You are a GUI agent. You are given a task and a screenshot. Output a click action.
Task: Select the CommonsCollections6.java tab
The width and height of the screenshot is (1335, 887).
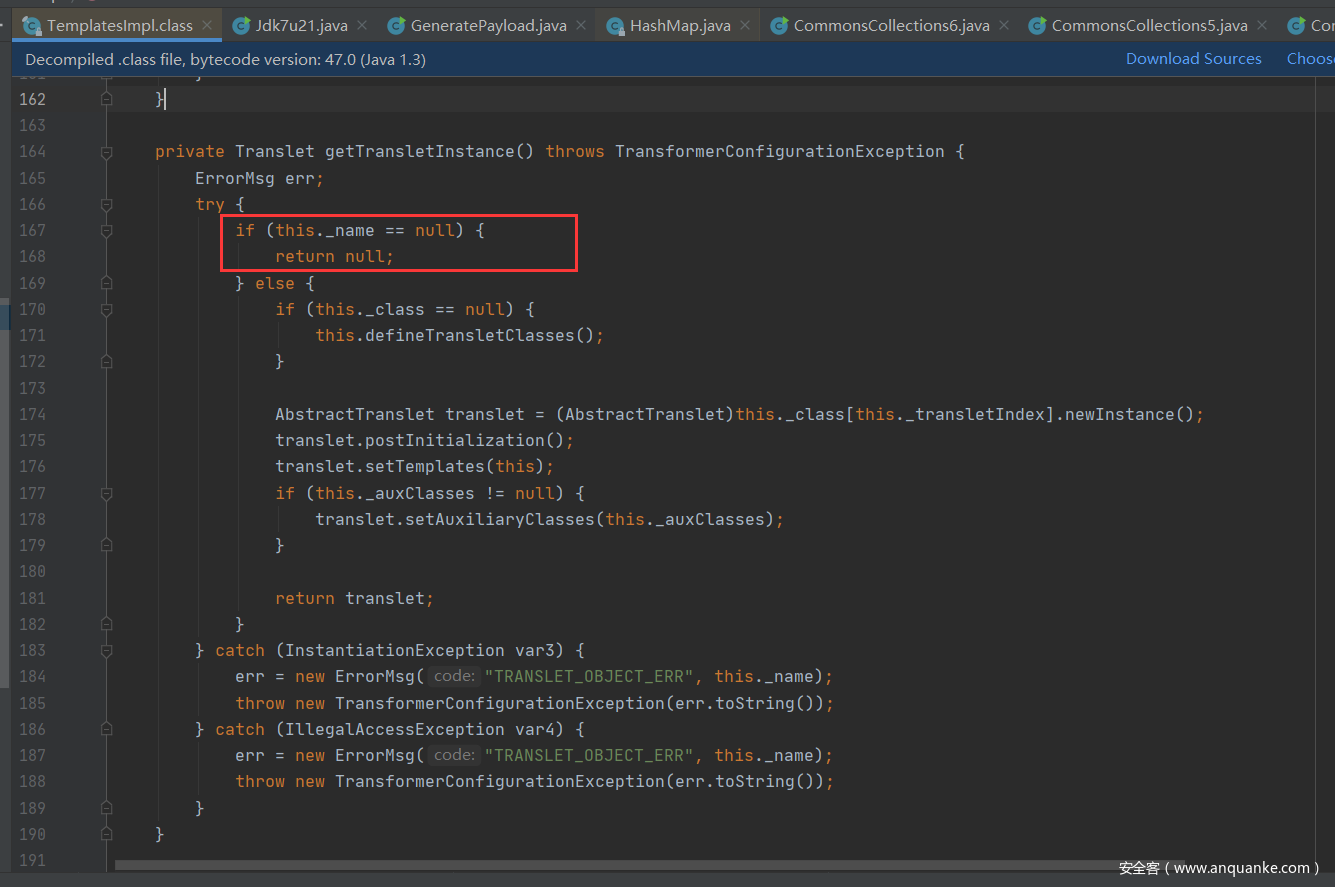pyautogui.click(x=890, y=26)
